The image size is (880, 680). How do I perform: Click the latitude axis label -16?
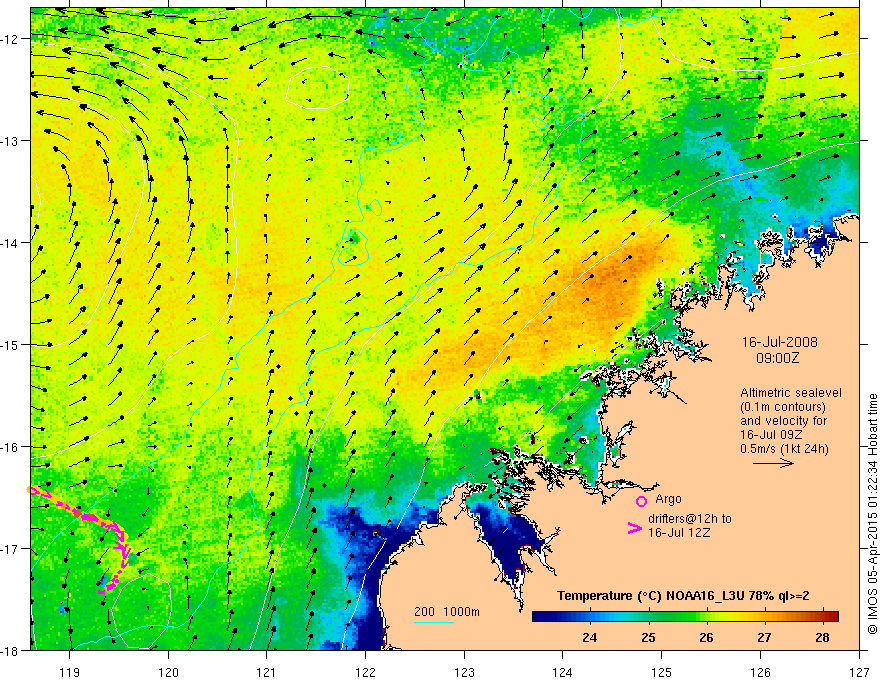point(10,447)
